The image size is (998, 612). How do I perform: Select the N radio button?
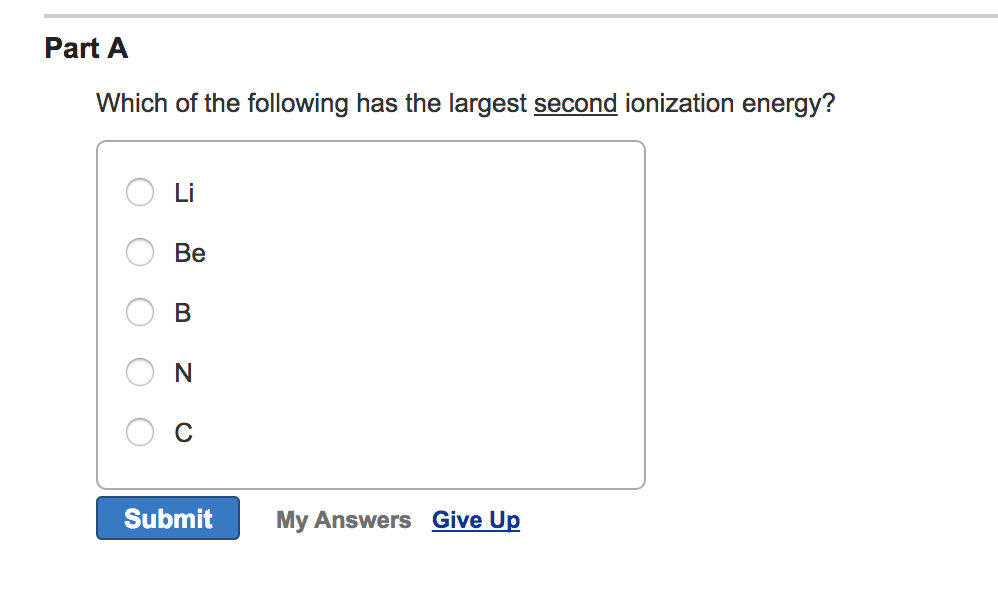click(140, 372)
